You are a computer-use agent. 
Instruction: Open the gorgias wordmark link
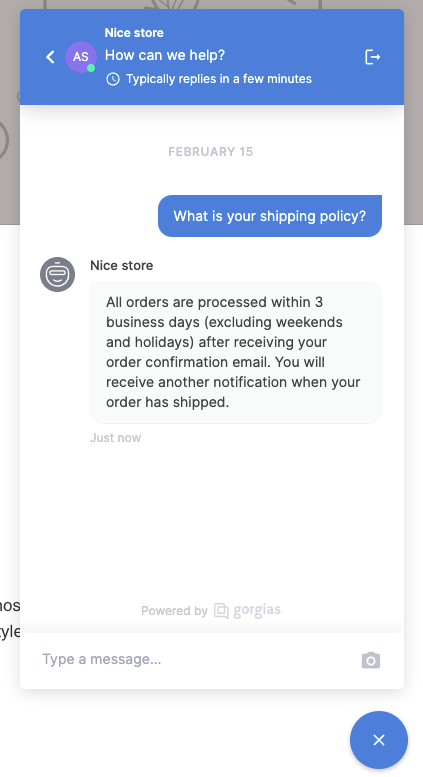(x=257, y=610)
